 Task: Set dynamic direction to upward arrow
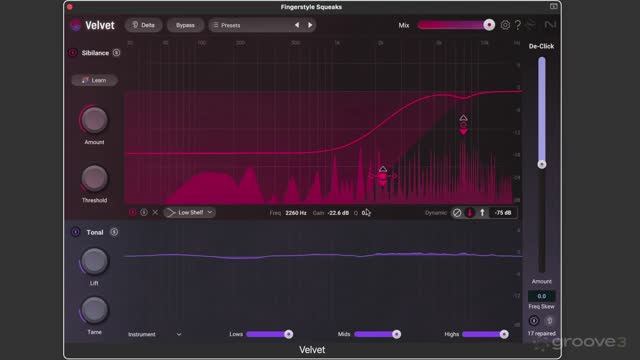482,213
